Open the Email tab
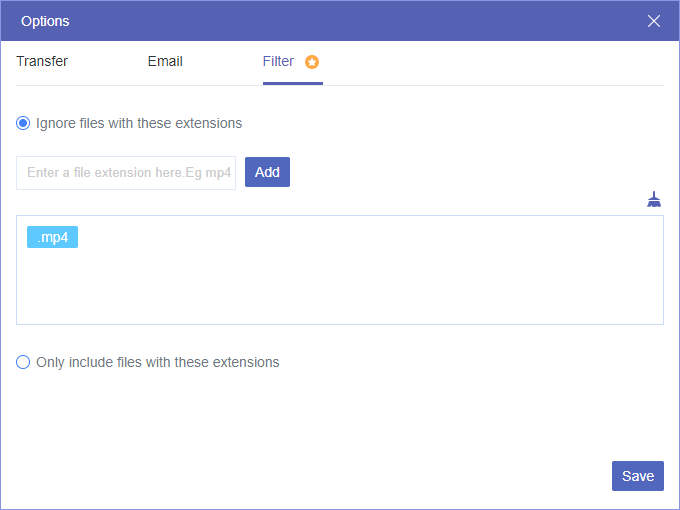Image resolution: width=680 pixels, height=510 pixels. coord(165,61)
